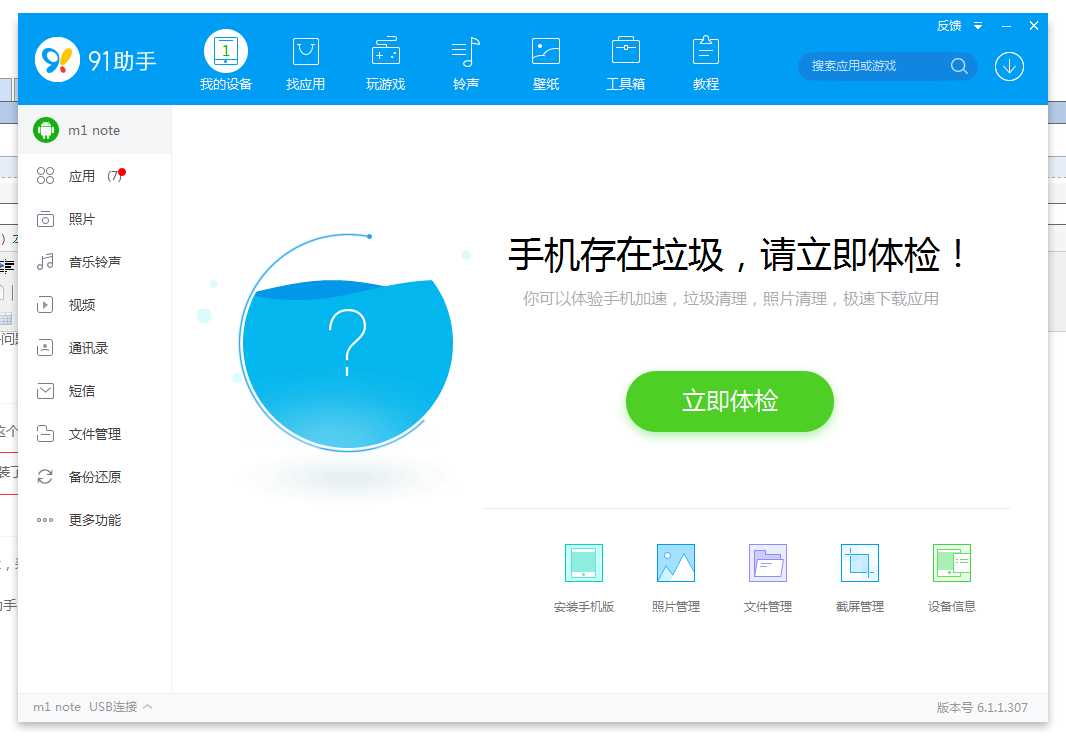Click the 安装手机版 label
This screenshot has height=745, width=1066.
click(x=584, y=606)
